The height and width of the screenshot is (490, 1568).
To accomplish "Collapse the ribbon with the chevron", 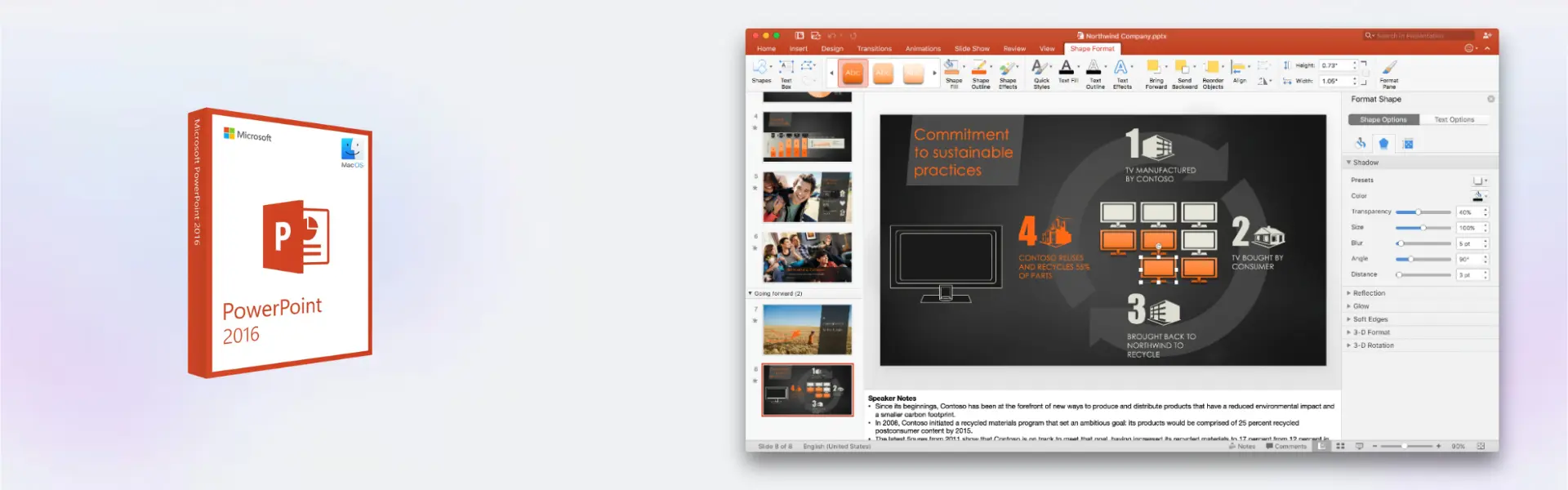I will pyautogui.click(x=1487, y=48).
